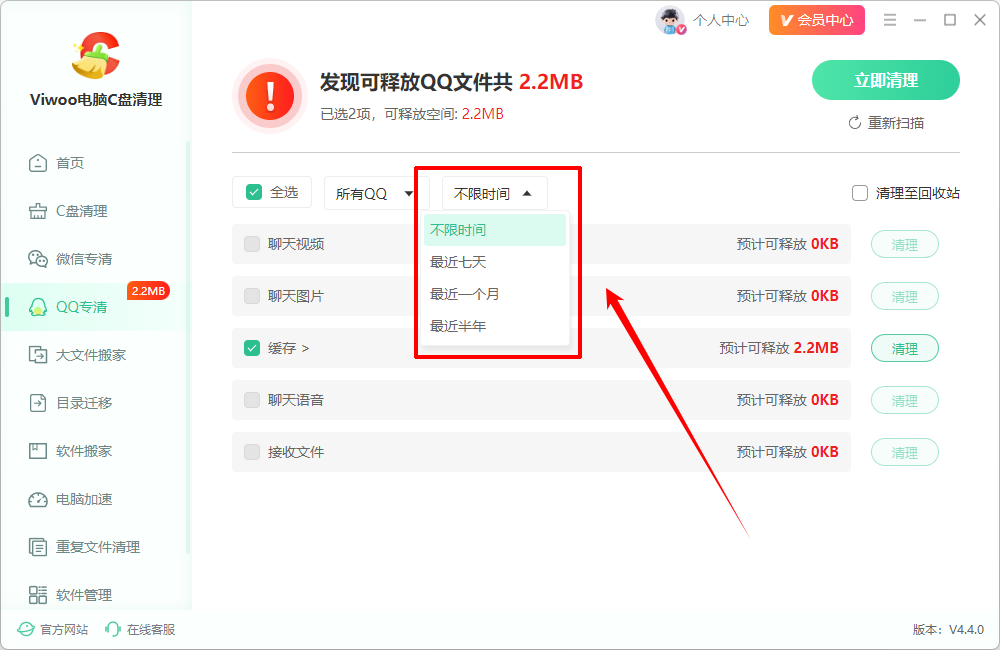
Task: Click the C盘清理 basket icon
Action: [38, 211]
